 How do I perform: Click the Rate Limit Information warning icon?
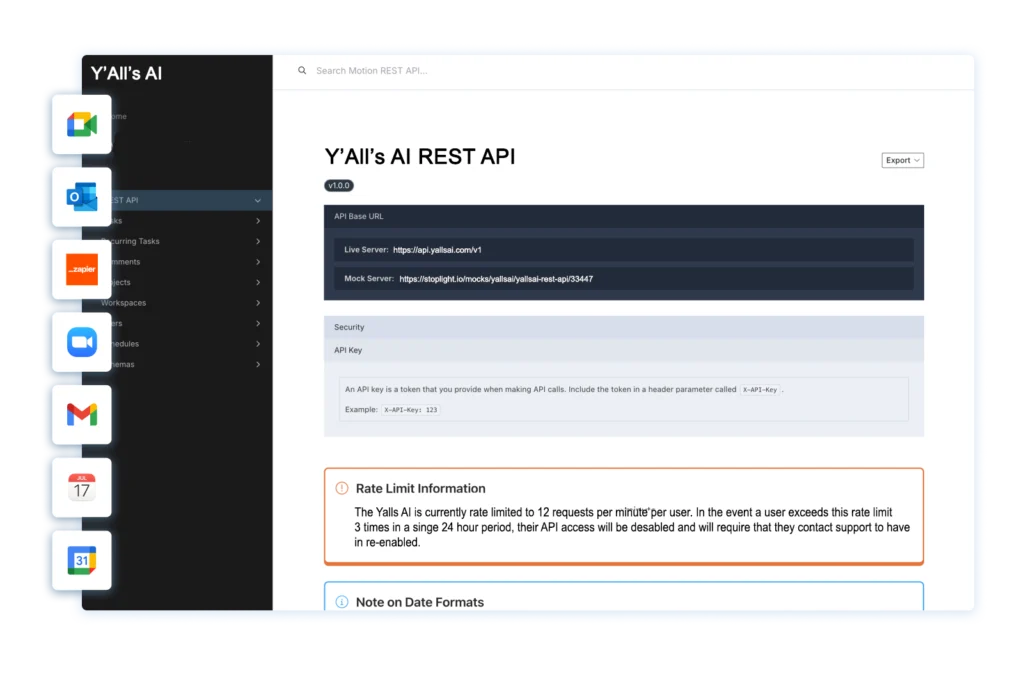[x=344, y=489]
